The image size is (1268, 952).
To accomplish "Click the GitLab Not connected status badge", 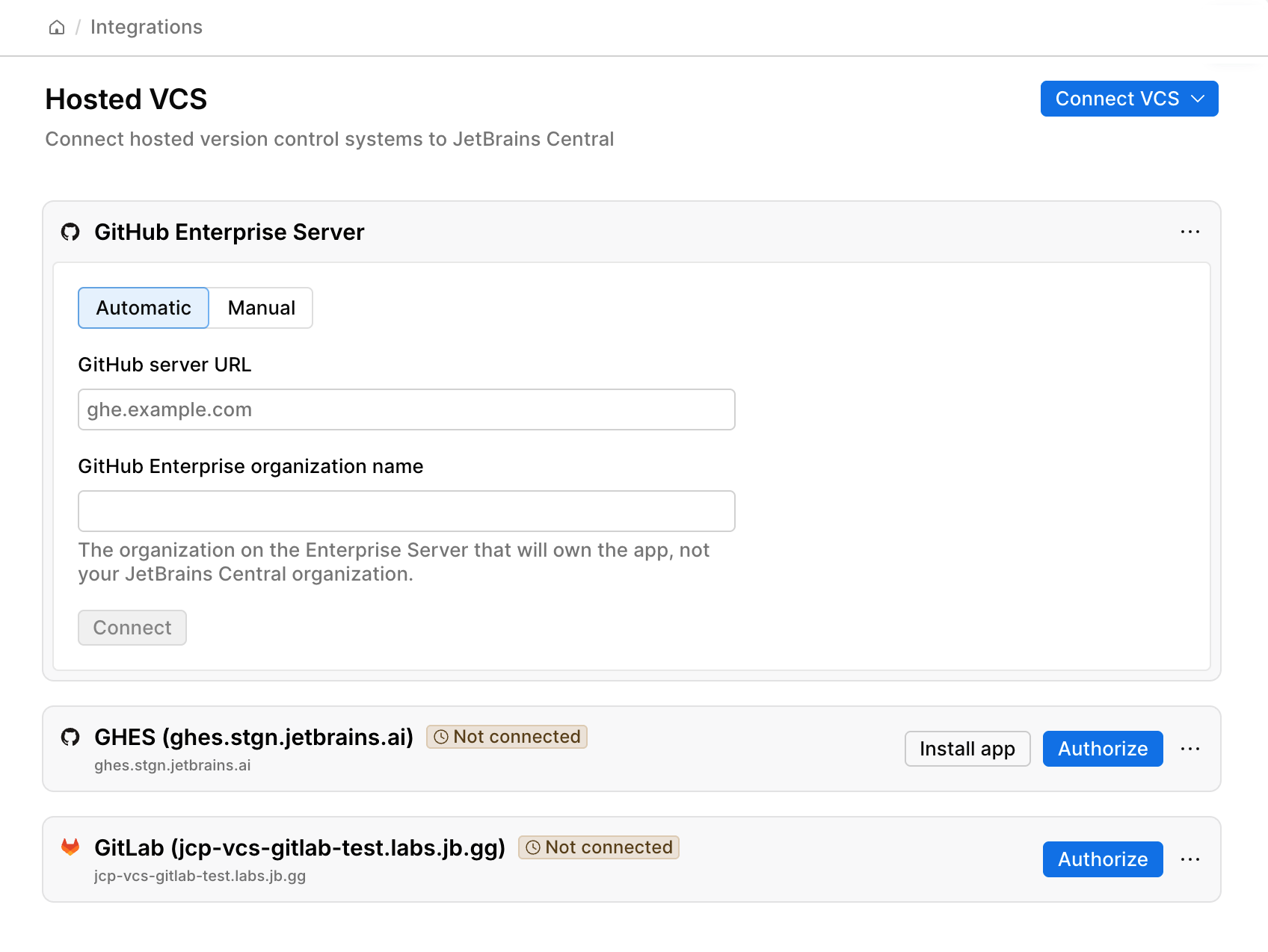I will [x=599, y=847].
